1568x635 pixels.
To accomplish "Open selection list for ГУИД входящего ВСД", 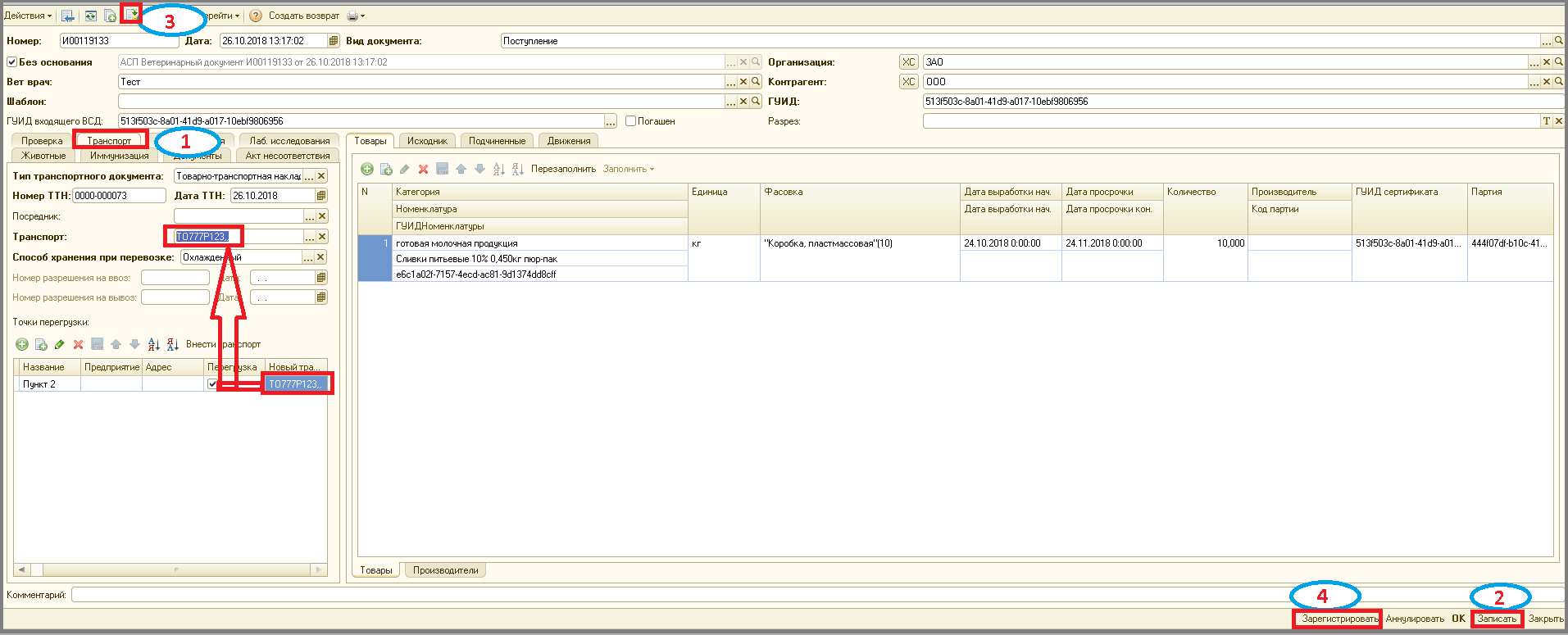I will click(611, 121).
